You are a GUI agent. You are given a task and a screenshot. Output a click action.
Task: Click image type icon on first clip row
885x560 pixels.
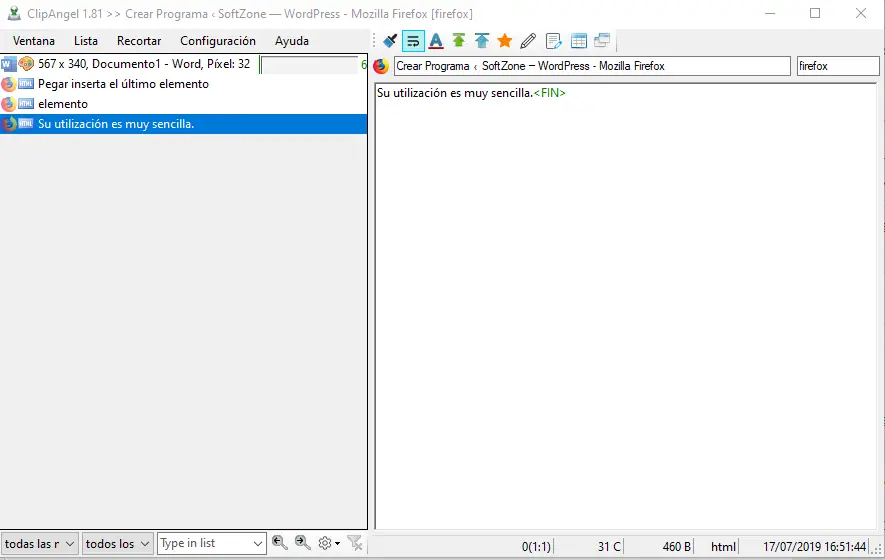click(26, 64)
